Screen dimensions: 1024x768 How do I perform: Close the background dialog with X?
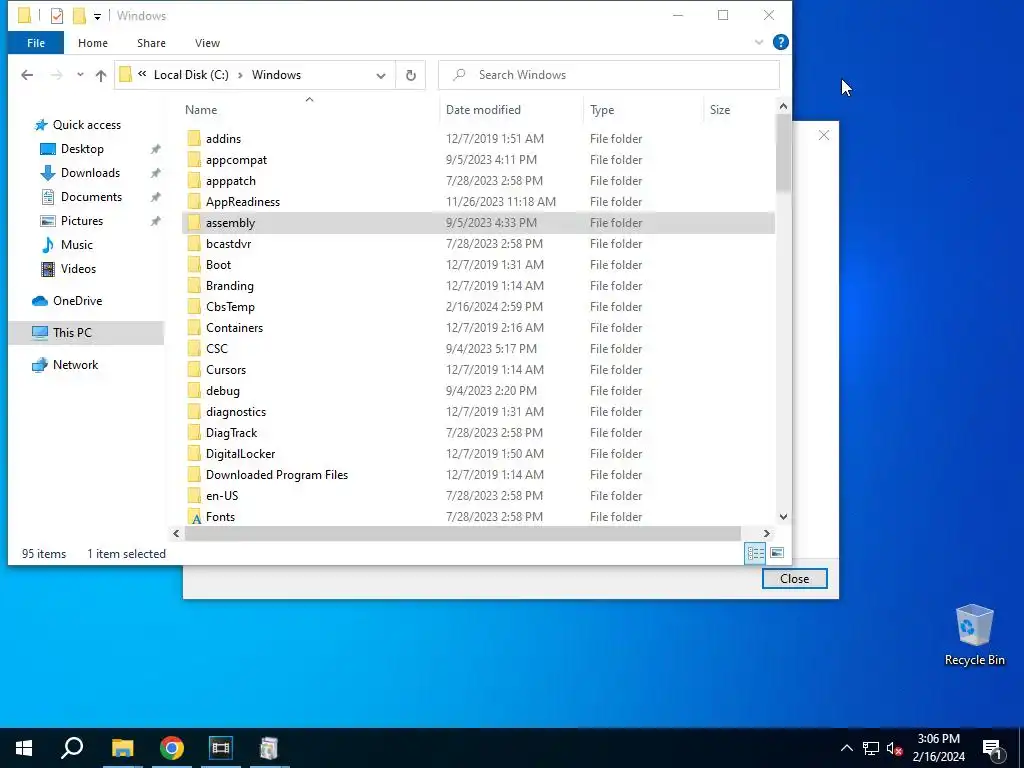tap(824, 135)
